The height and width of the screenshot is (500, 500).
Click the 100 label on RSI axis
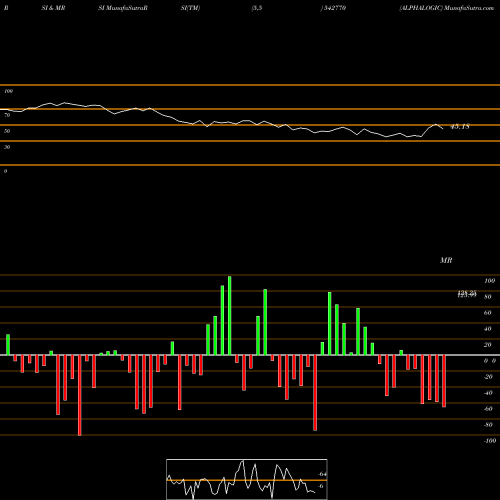(9, 91)
